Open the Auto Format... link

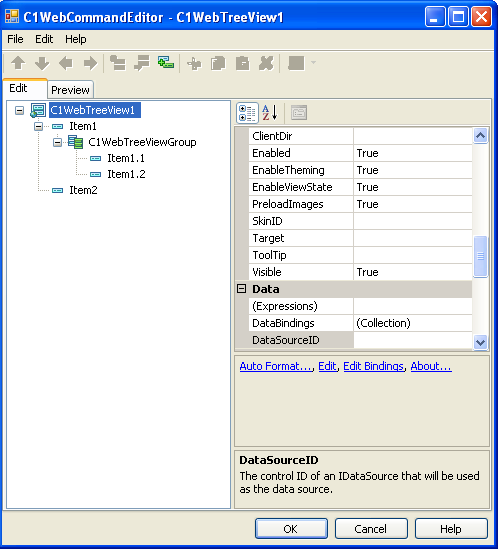click(276, 366)
